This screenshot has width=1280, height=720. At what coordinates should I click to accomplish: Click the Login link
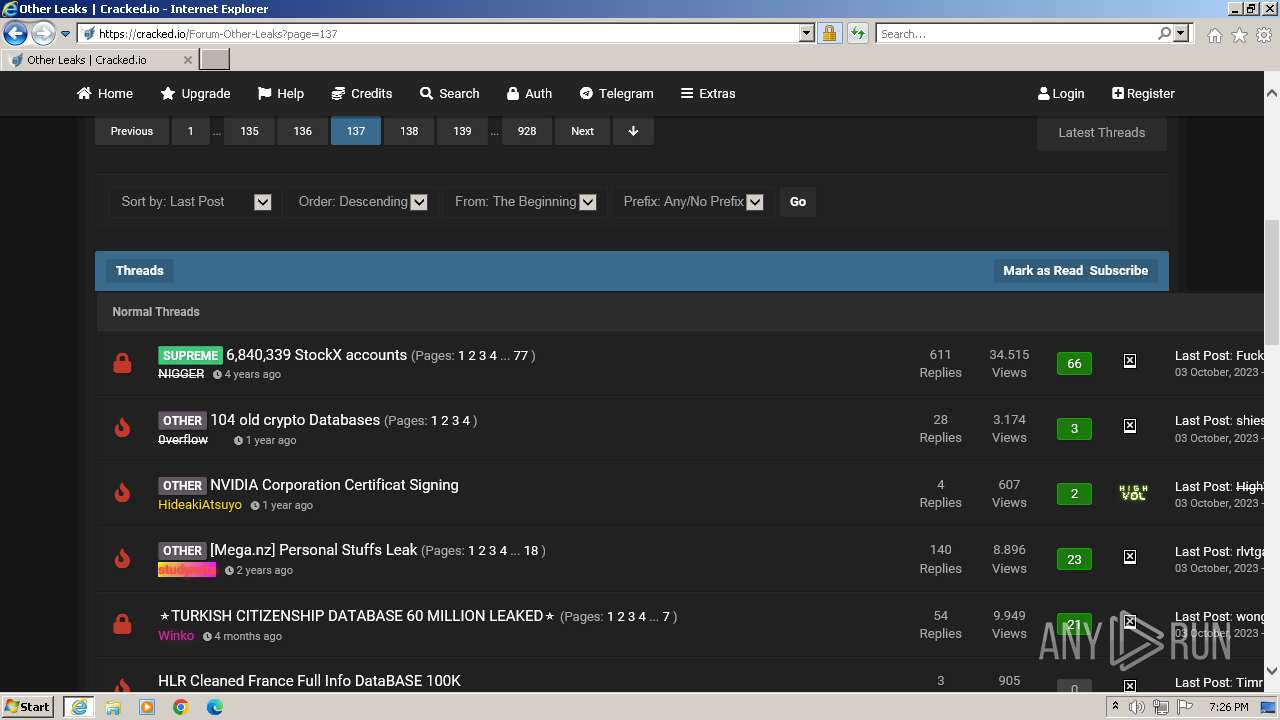1061,93
